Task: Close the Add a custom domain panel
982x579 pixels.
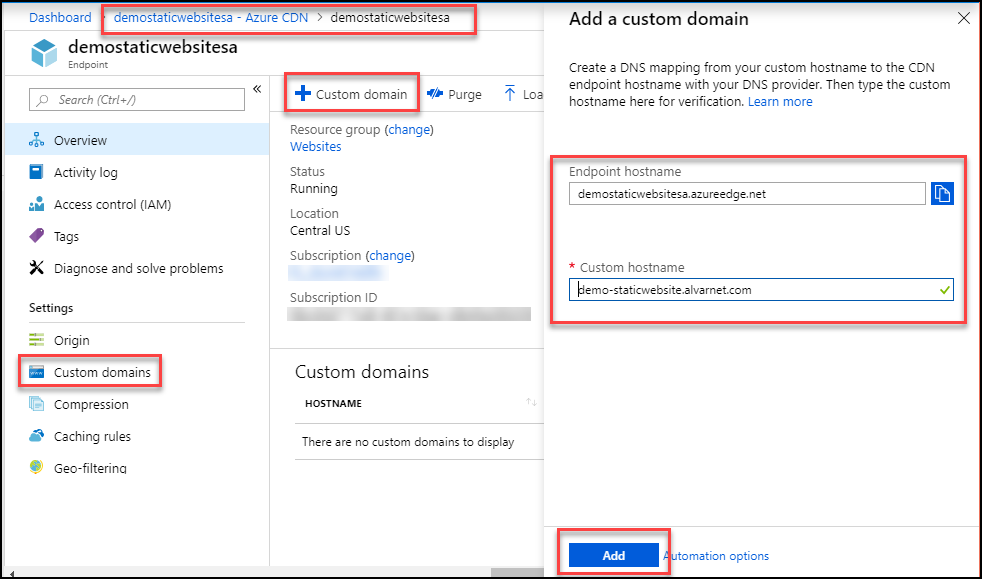Action: tap(964, 18)
